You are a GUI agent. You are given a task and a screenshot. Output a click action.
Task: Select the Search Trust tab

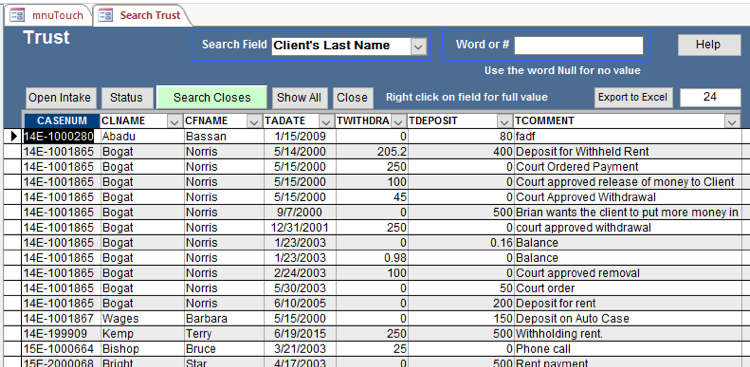(x=142, y=15)
